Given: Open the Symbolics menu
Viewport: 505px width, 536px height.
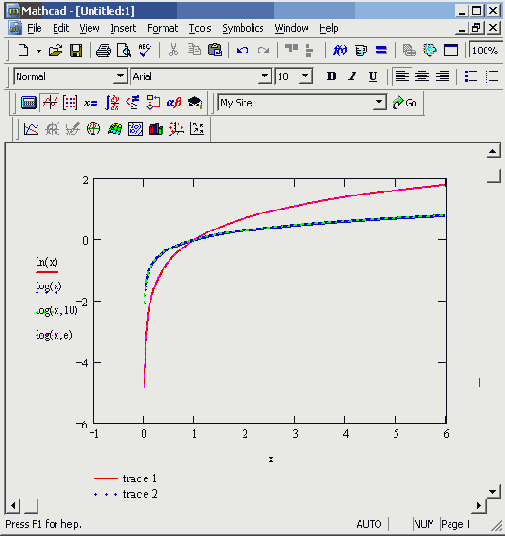Looking at the screenshot, I should [x=243, y=28].
